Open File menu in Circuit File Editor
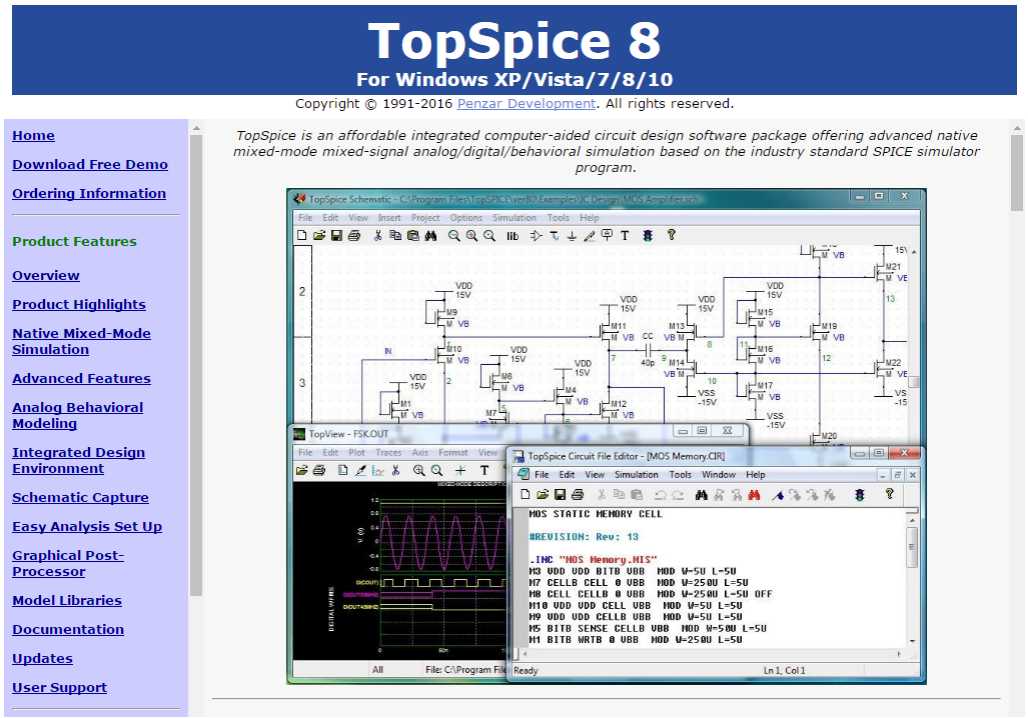The image size is (1028, 718). [x=542, y=475]
